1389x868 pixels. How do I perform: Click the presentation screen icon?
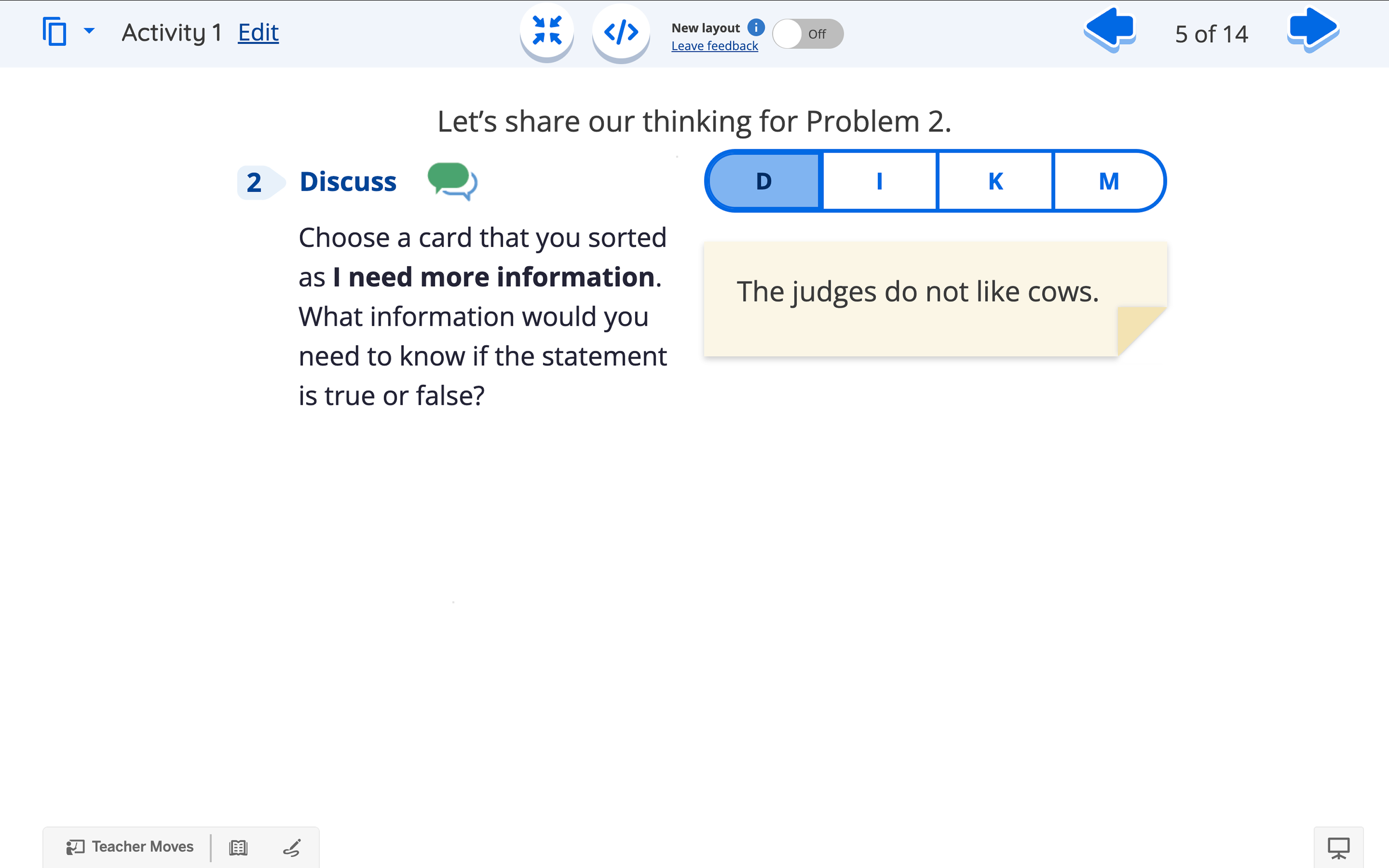[x=1338, y=848]
